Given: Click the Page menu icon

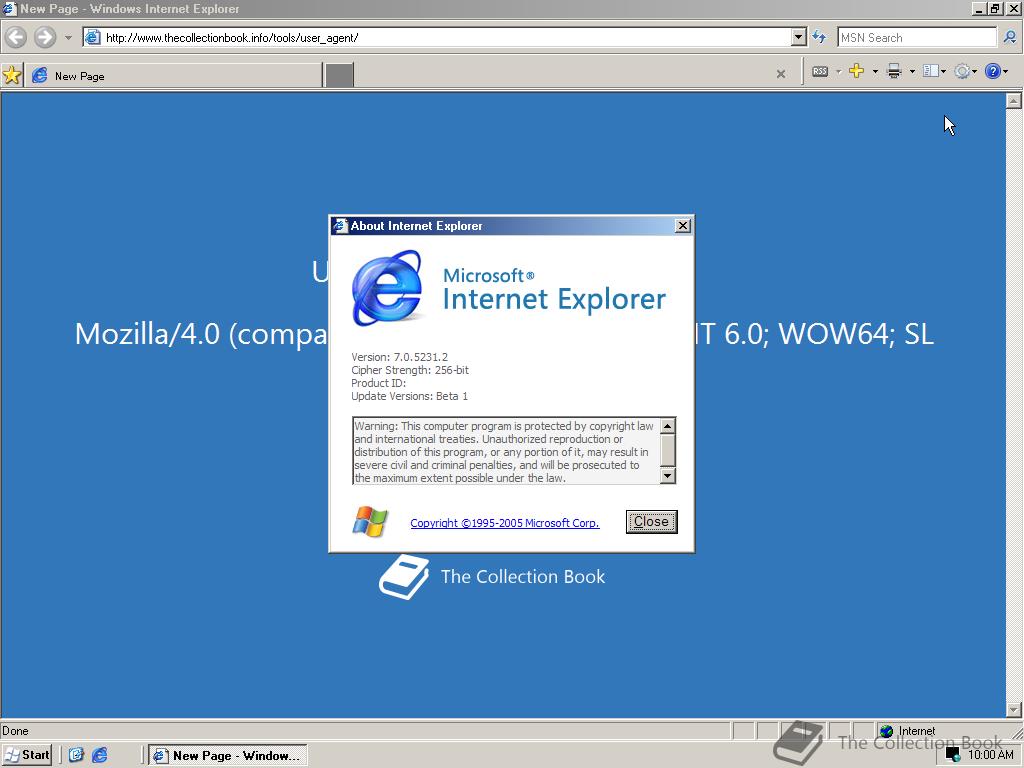Looking at the screenshot, I should click(x=931, y=71).
